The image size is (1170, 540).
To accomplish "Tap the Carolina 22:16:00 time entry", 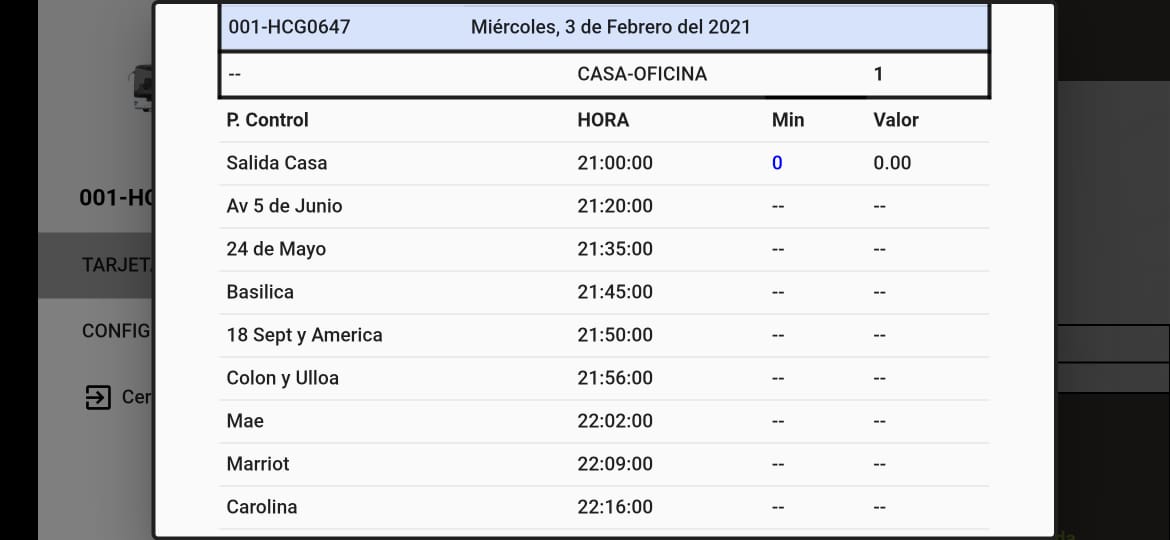I will [x=614, y=507].
